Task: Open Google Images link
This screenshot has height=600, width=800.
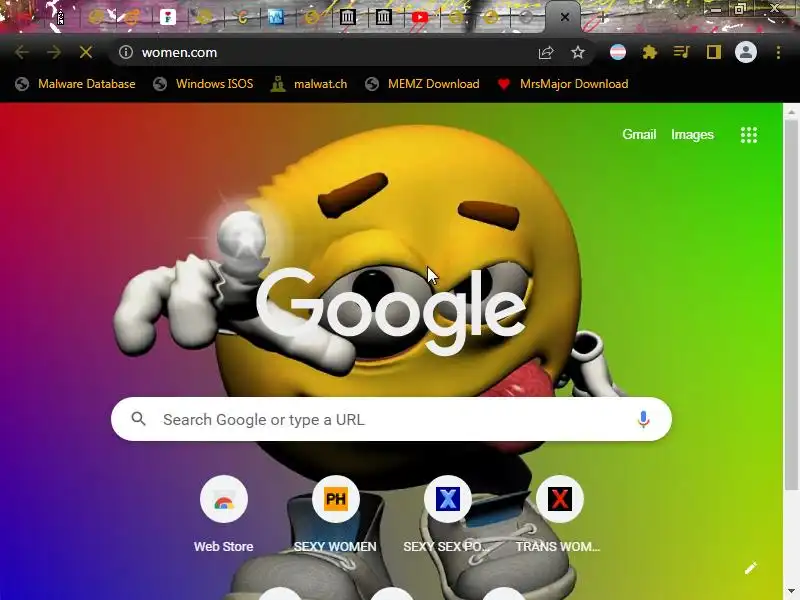Action: [692, 134]
